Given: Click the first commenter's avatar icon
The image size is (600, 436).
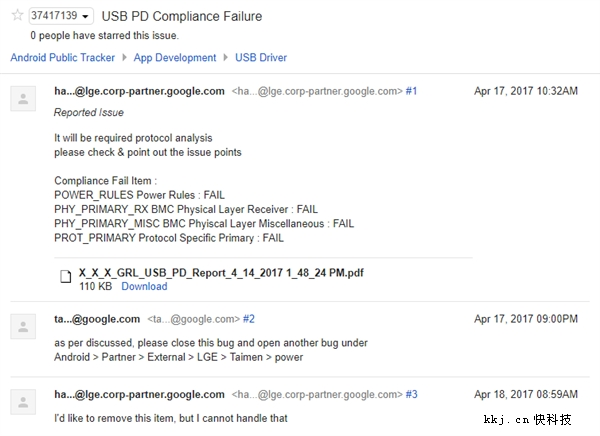Looking at the screenshot, I should pyautogui.click(x=23, y=97).
